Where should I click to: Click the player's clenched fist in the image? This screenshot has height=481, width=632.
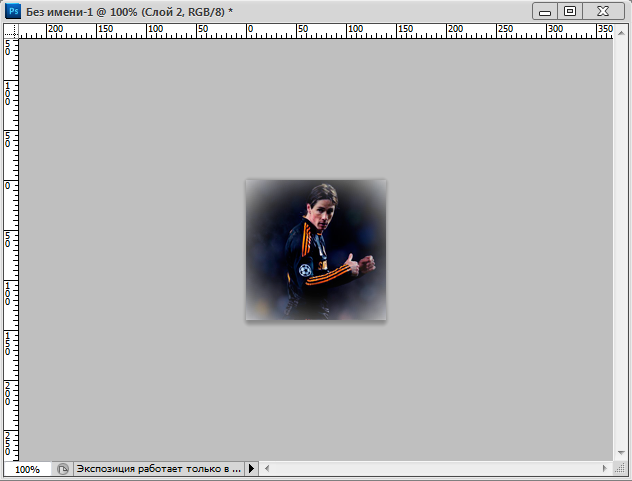pyautogui.click(x=366, y=263)
